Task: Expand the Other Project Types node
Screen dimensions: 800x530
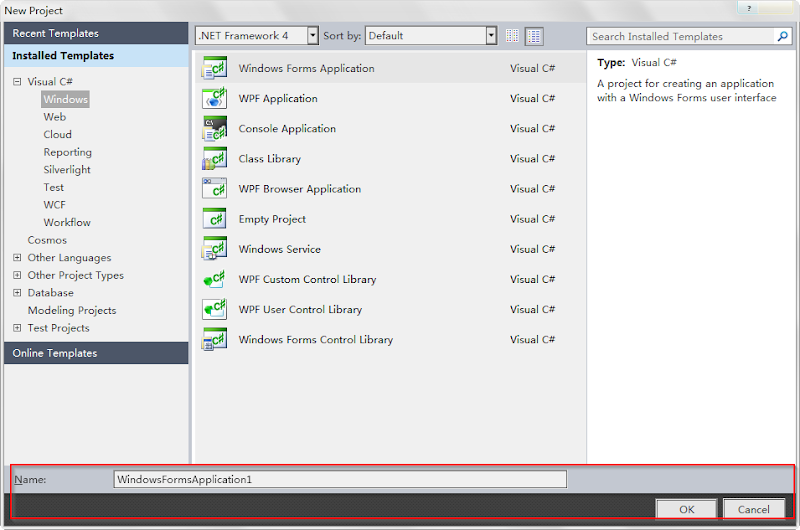Action: click(17, 275)
